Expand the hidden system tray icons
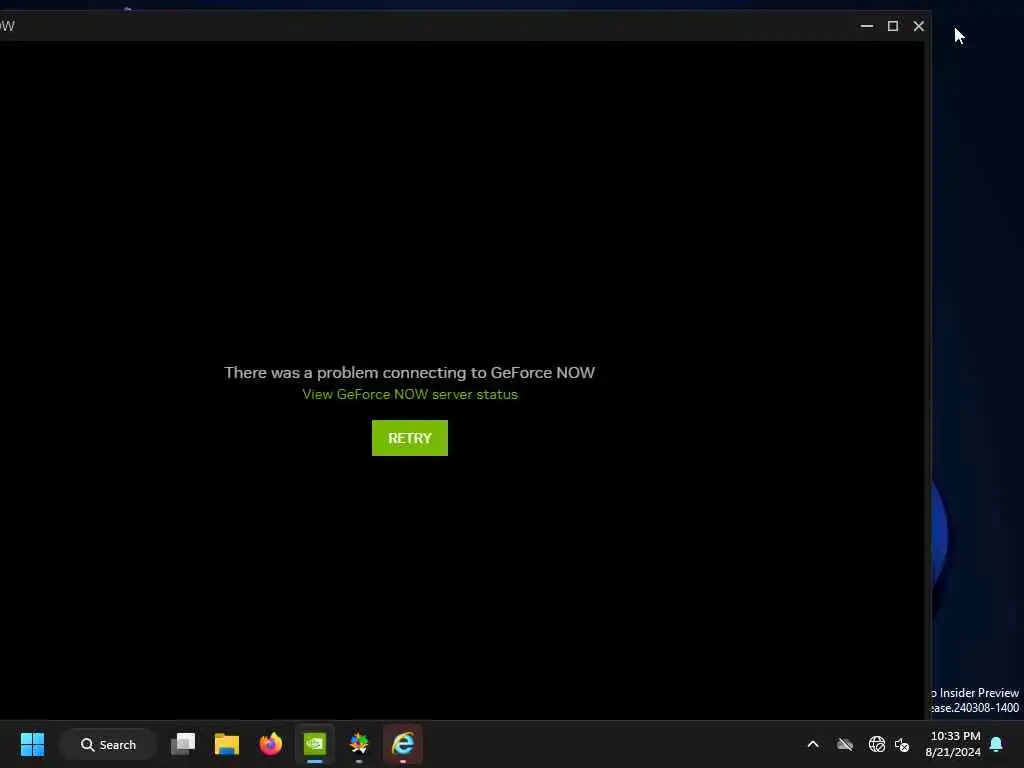 [x=813, y=744]
